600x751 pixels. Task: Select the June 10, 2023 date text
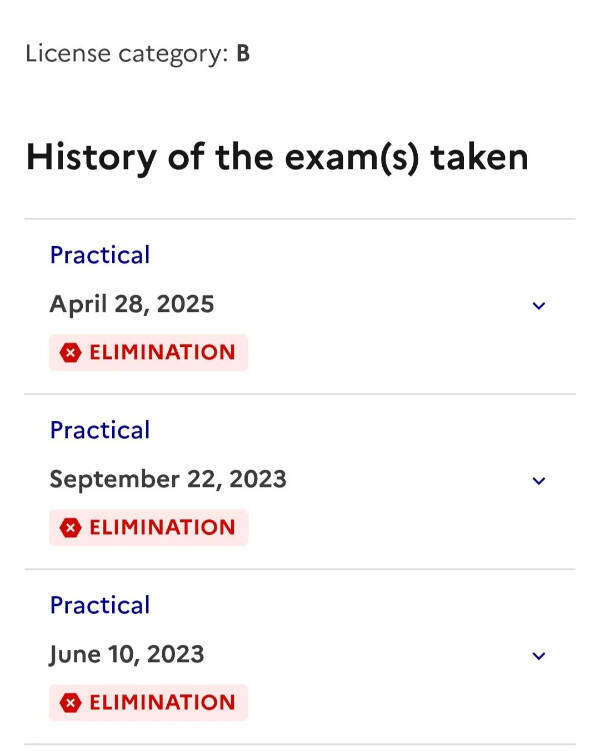tap(127, 655)
